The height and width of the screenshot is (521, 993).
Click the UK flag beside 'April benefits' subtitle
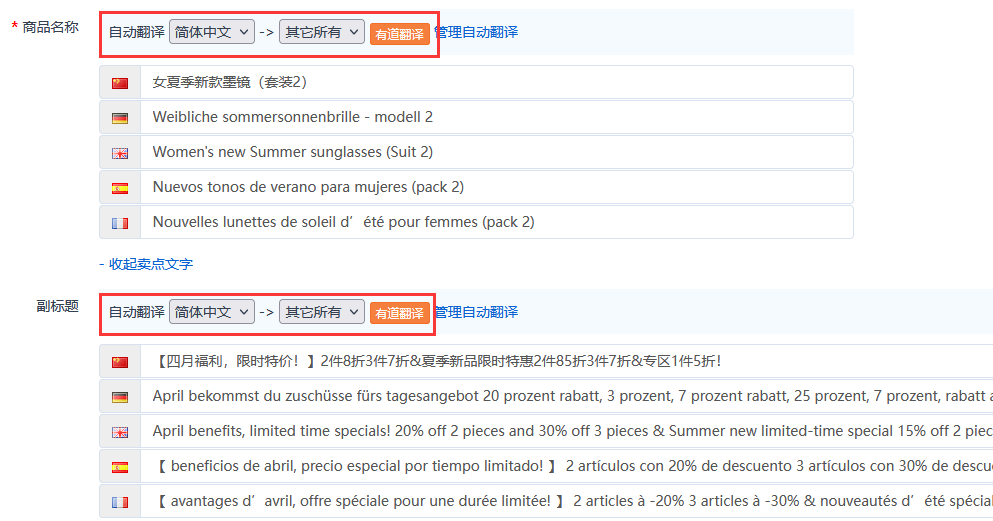coord(120,432)
